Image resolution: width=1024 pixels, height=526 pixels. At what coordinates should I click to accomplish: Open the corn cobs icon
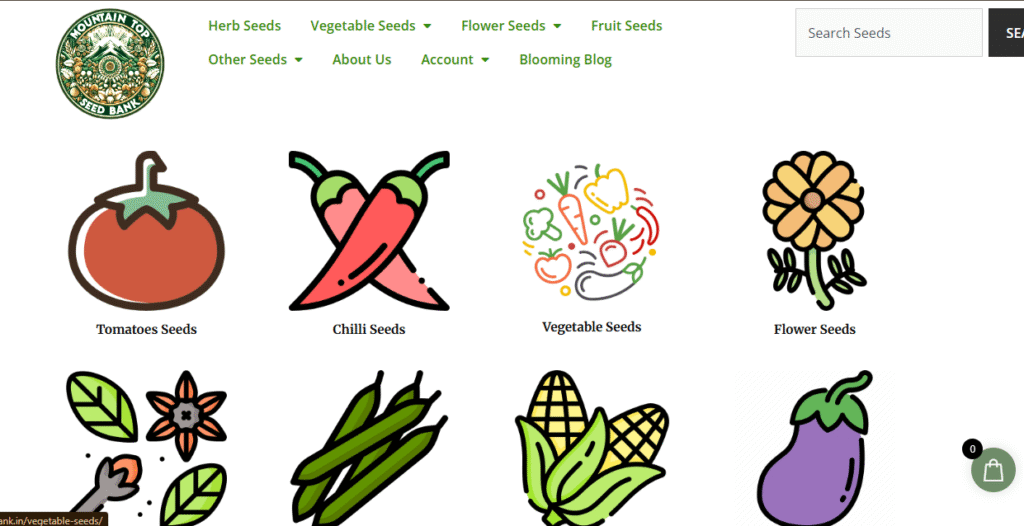(592, 448)
